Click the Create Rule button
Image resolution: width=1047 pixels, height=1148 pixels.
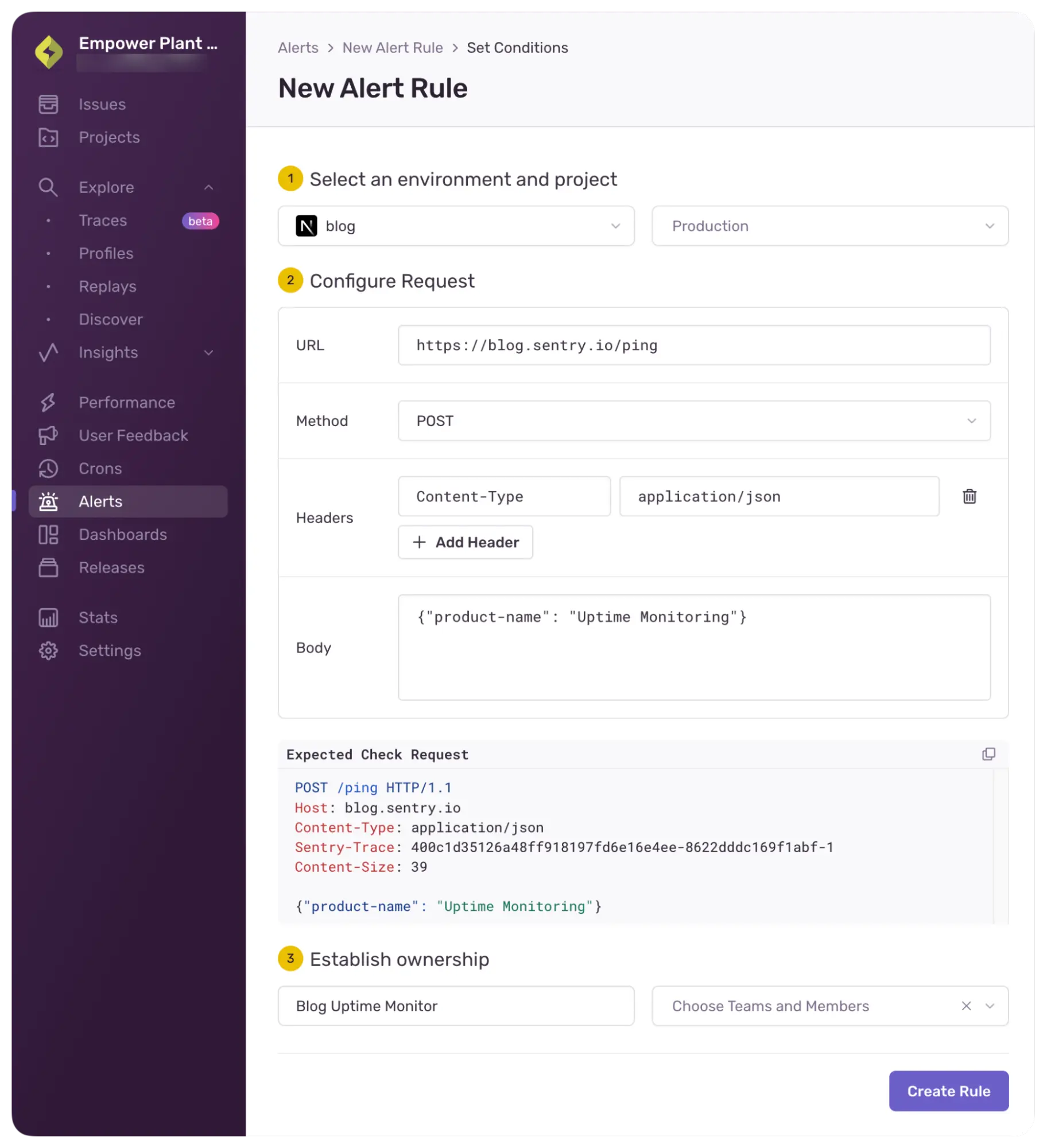click(x=948, y=1091)
